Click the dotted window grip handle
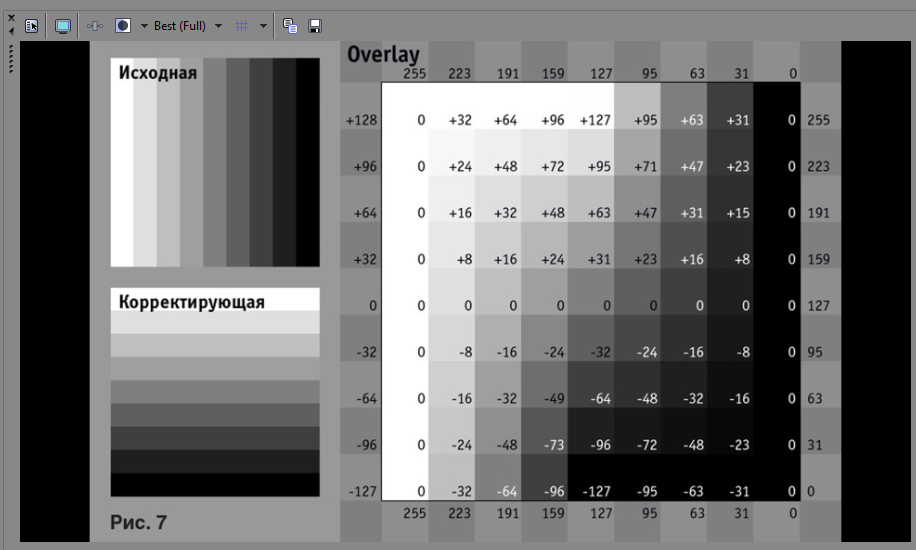This screenshot has width=916, height=550. pos(11,59)
